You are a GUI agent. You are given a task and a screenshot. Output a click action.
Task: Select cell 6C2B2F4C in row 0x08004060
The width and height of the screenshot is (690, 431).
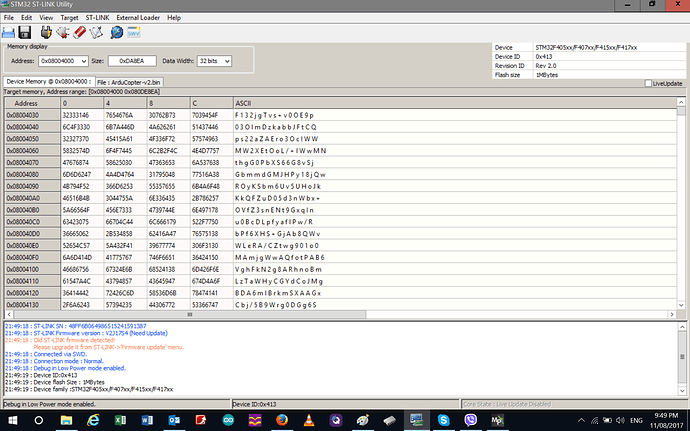(169, 151)
